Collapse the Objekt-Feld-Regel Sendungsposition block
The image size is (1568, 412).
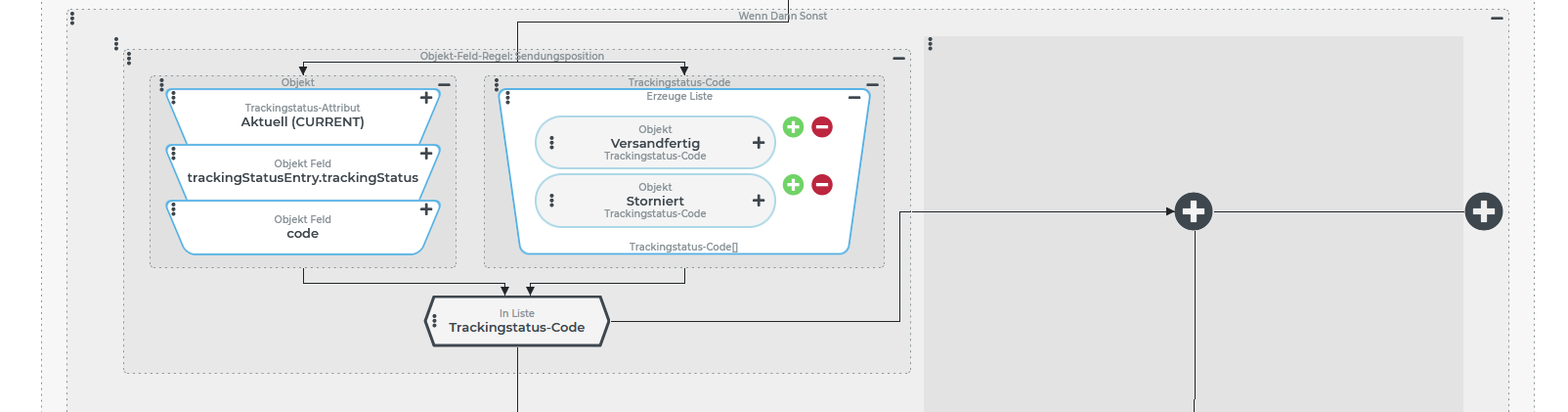(898, 59)
